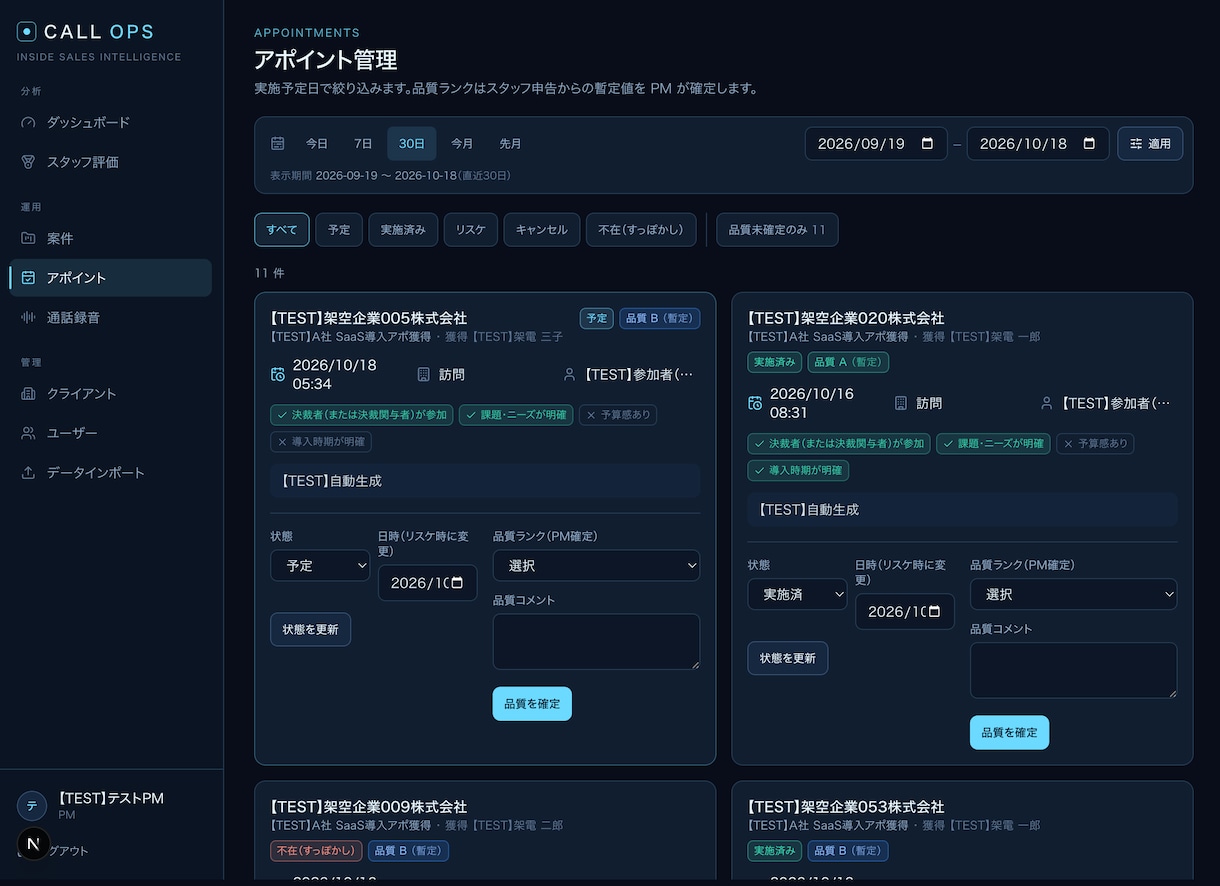The image size is (1220, 886).
Task: Click the CALL OPS logo icon
Action: coord(27,32)
